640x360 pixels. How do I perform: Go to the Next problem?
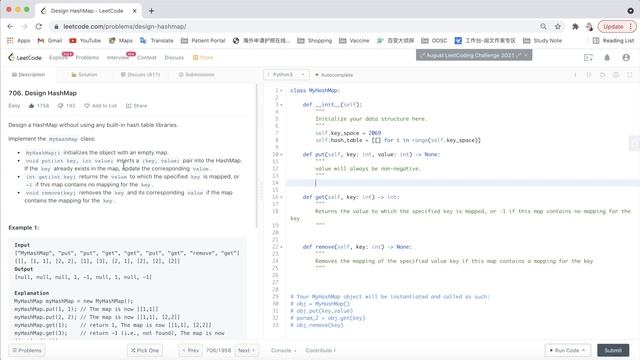[247, 350]
